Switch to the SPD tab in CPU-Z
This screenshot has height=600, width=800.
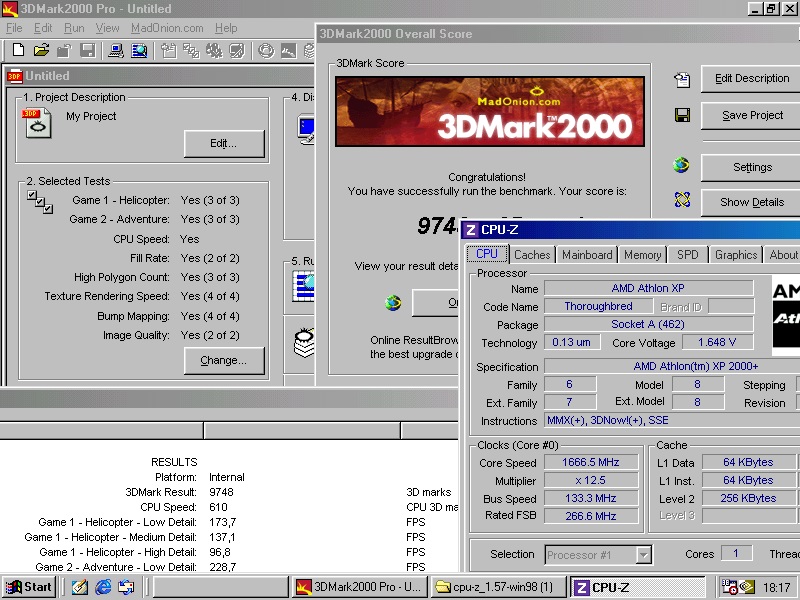(x=687, y=255)
